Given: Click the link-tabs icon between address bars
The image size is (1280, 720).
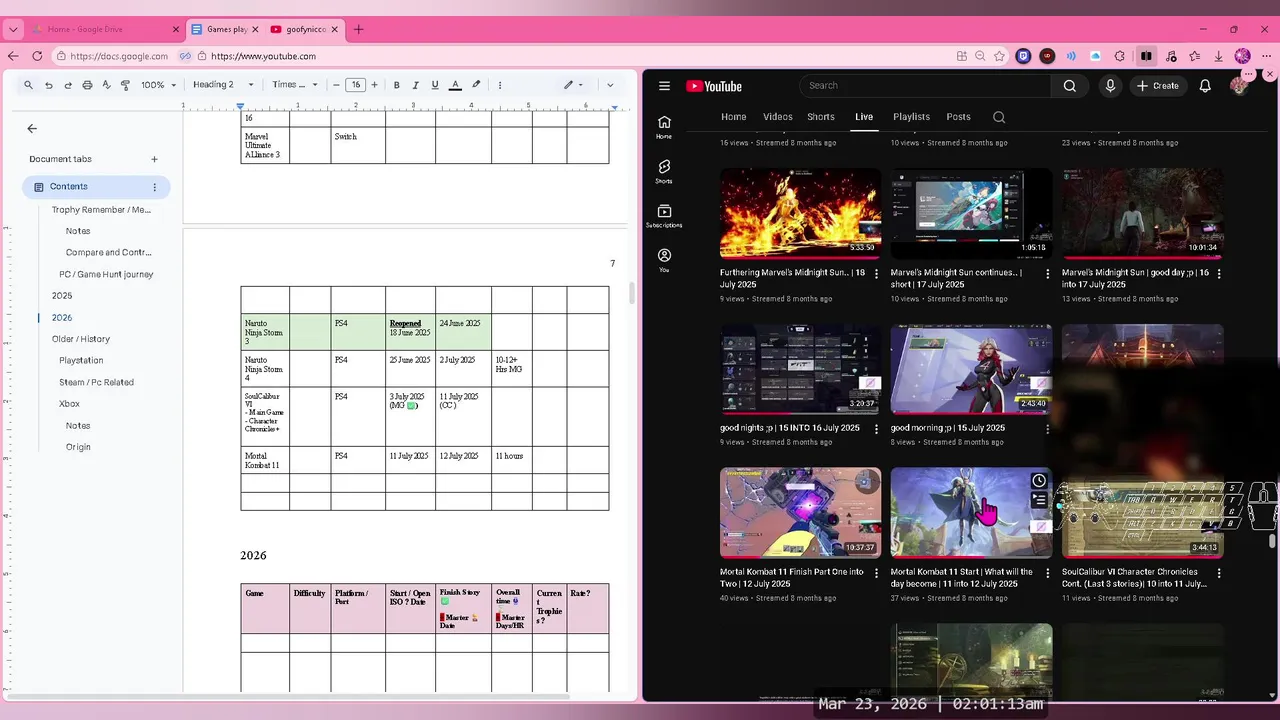Looking at the screenshot, I should tap(185, 56).
